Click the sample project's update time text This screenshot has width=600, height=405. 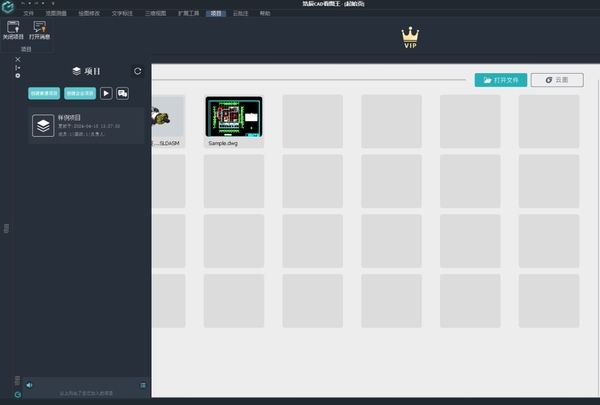89,126
